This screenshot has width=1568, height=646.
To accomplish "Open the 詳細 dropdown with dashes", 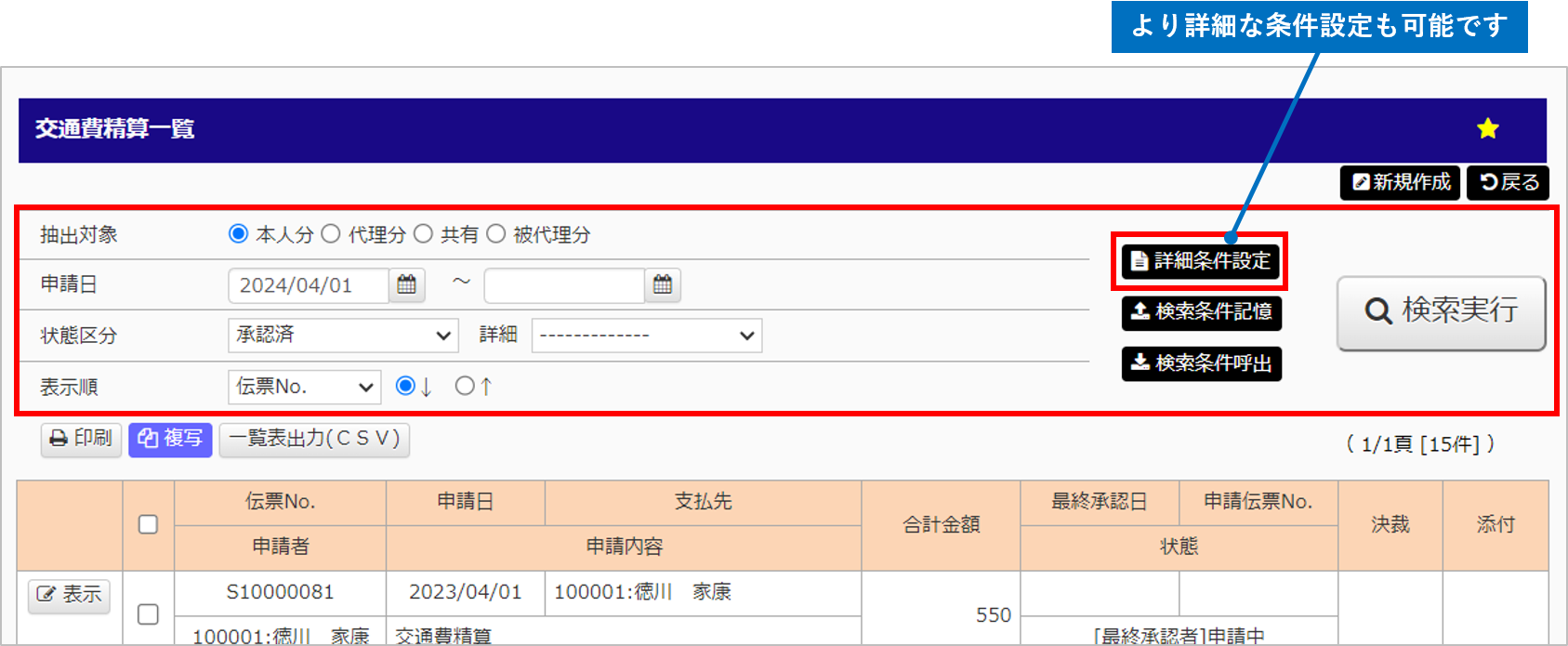I will point(647,336).
